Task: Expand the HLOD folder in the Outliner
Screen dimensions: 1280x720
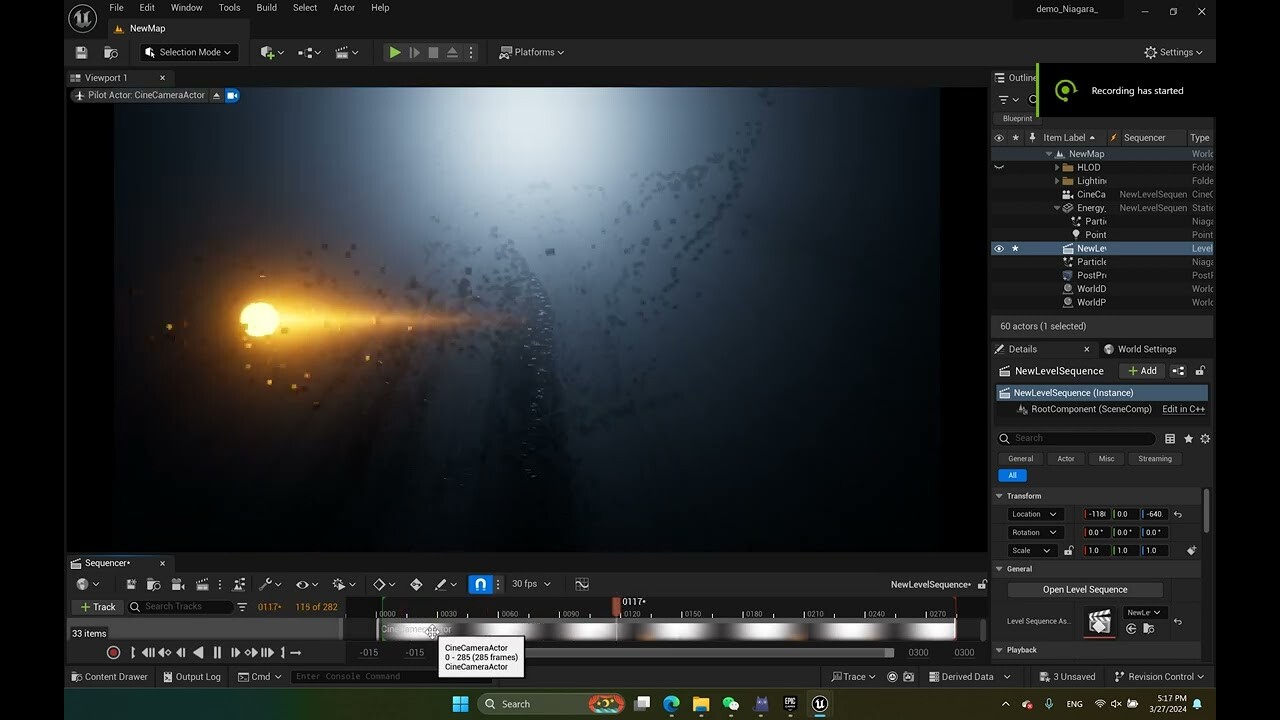Action: (1057, 168)
